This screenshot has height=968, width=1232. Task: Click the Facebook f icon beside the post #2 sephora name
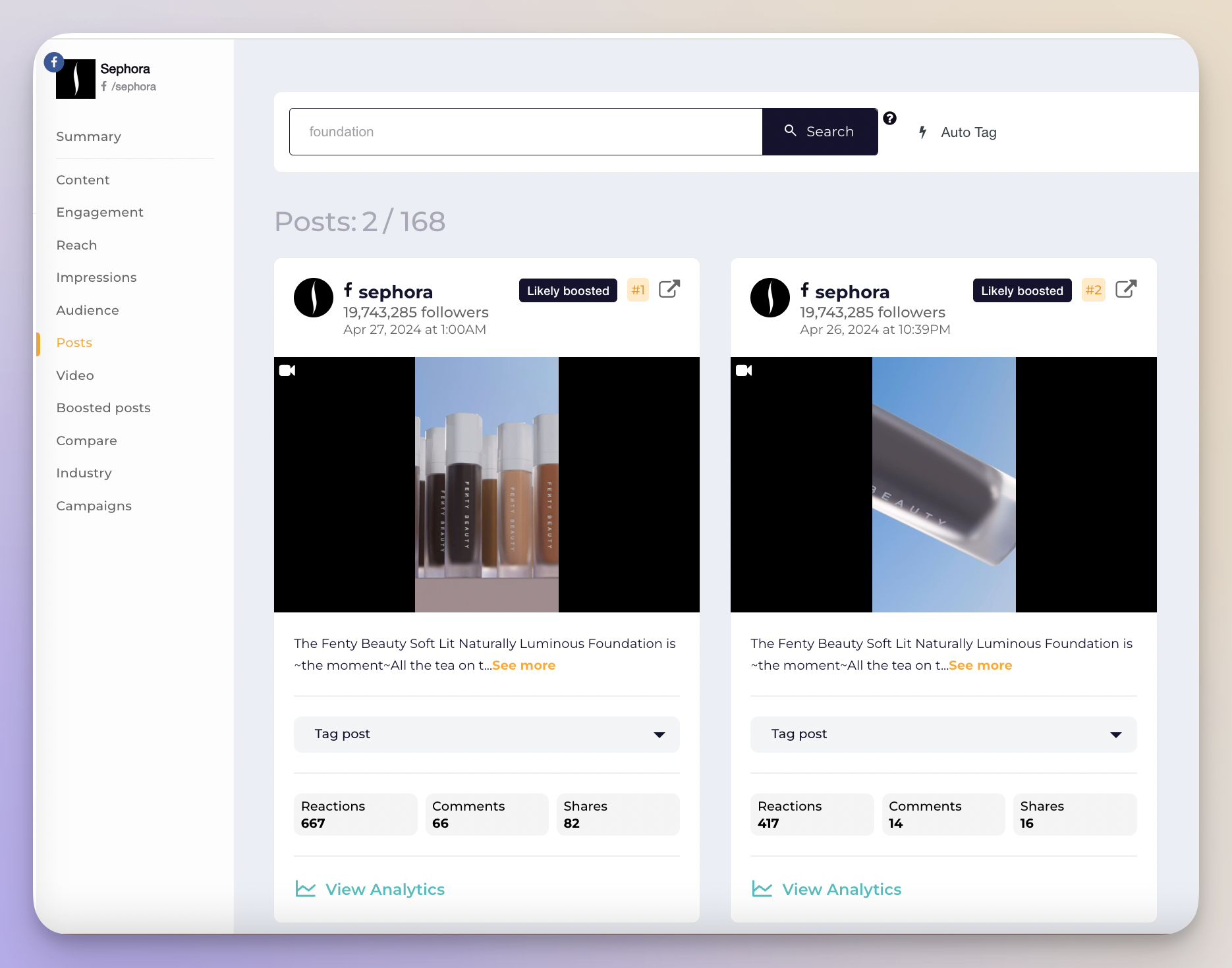point(804,290)
